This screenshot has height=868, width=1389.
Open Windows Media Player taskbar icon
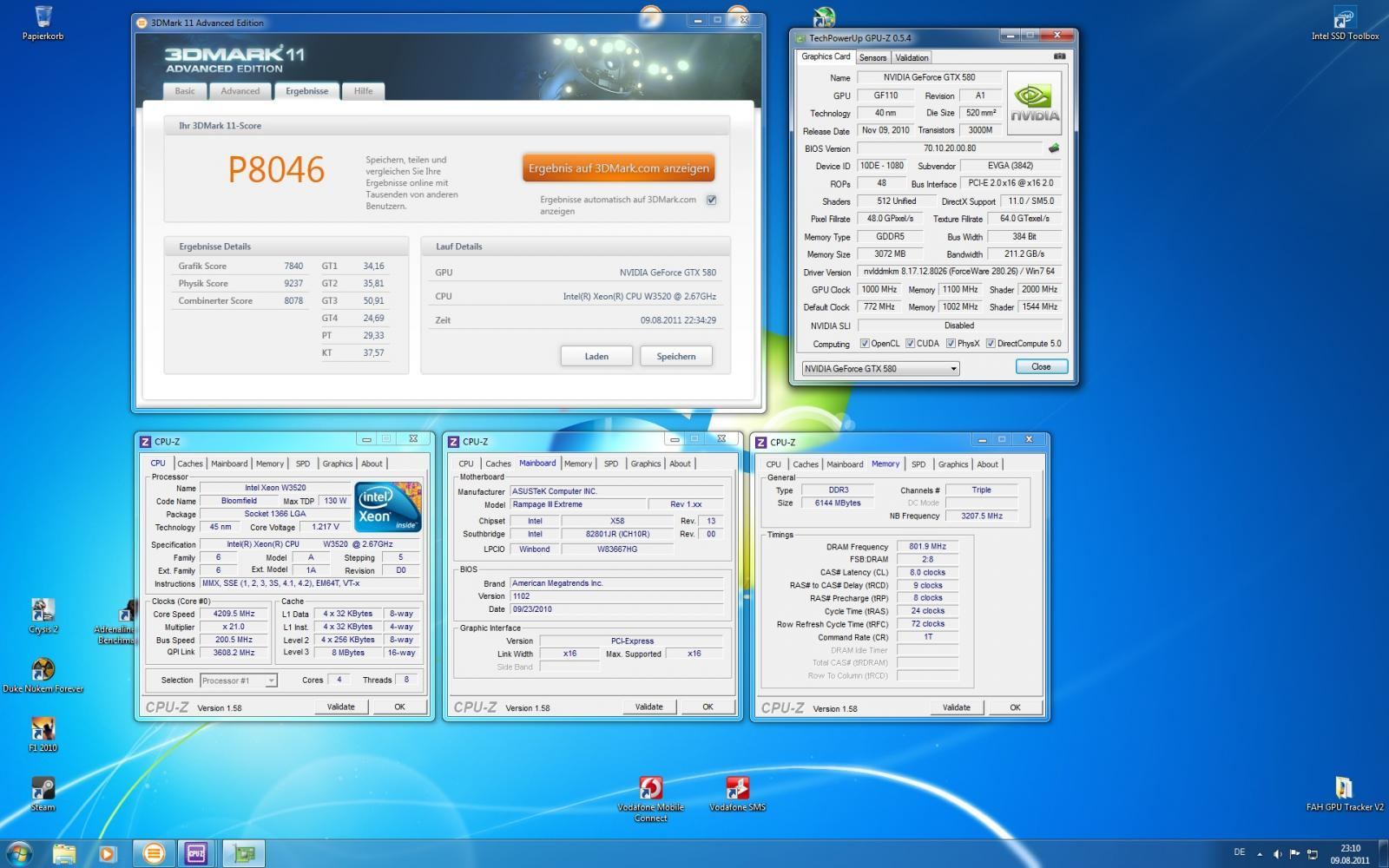(x=107, y=854)
